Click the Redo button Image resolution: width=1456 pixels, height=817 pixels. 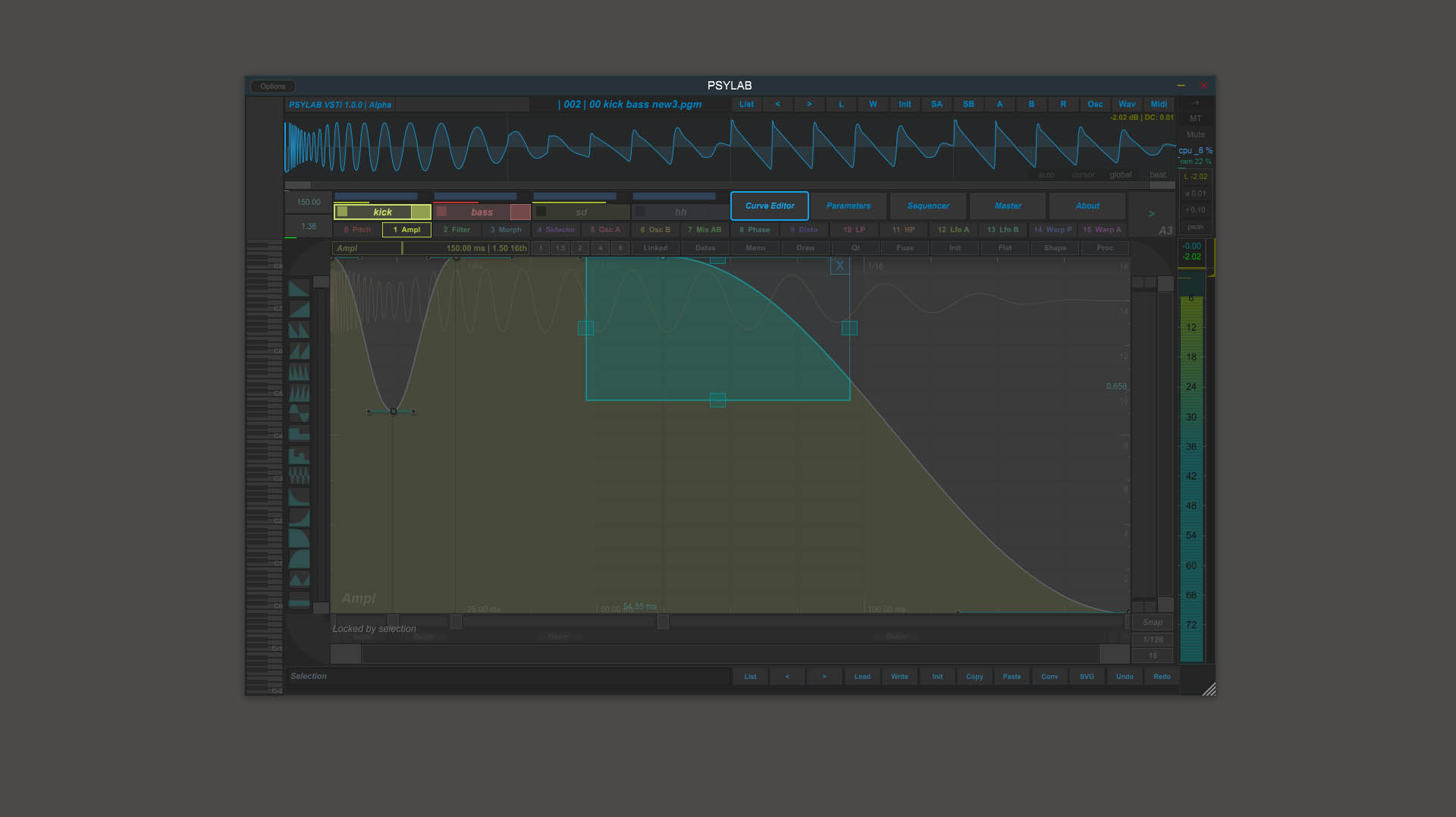point(1162,677)
